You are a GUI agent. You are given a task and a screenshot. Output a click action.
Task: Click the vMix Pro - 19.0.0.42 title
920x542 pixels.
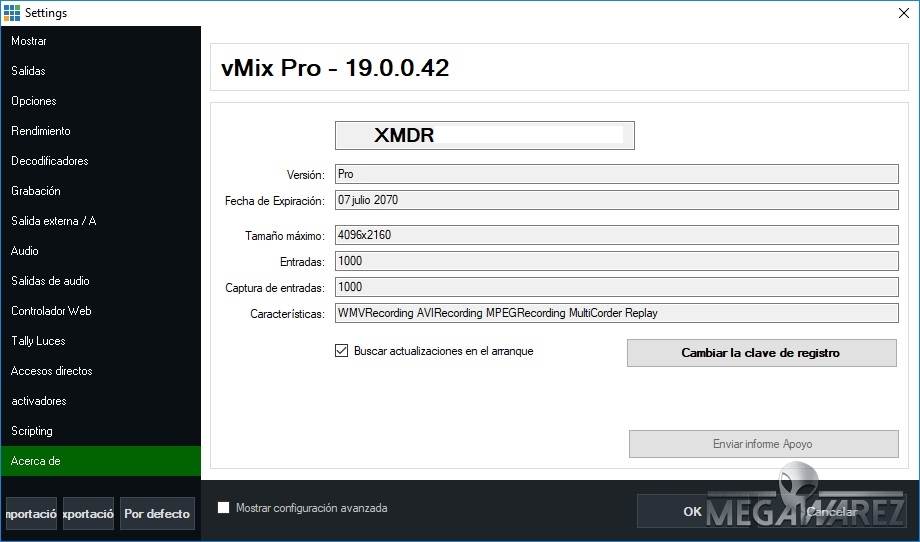click(x=335, y=68)
